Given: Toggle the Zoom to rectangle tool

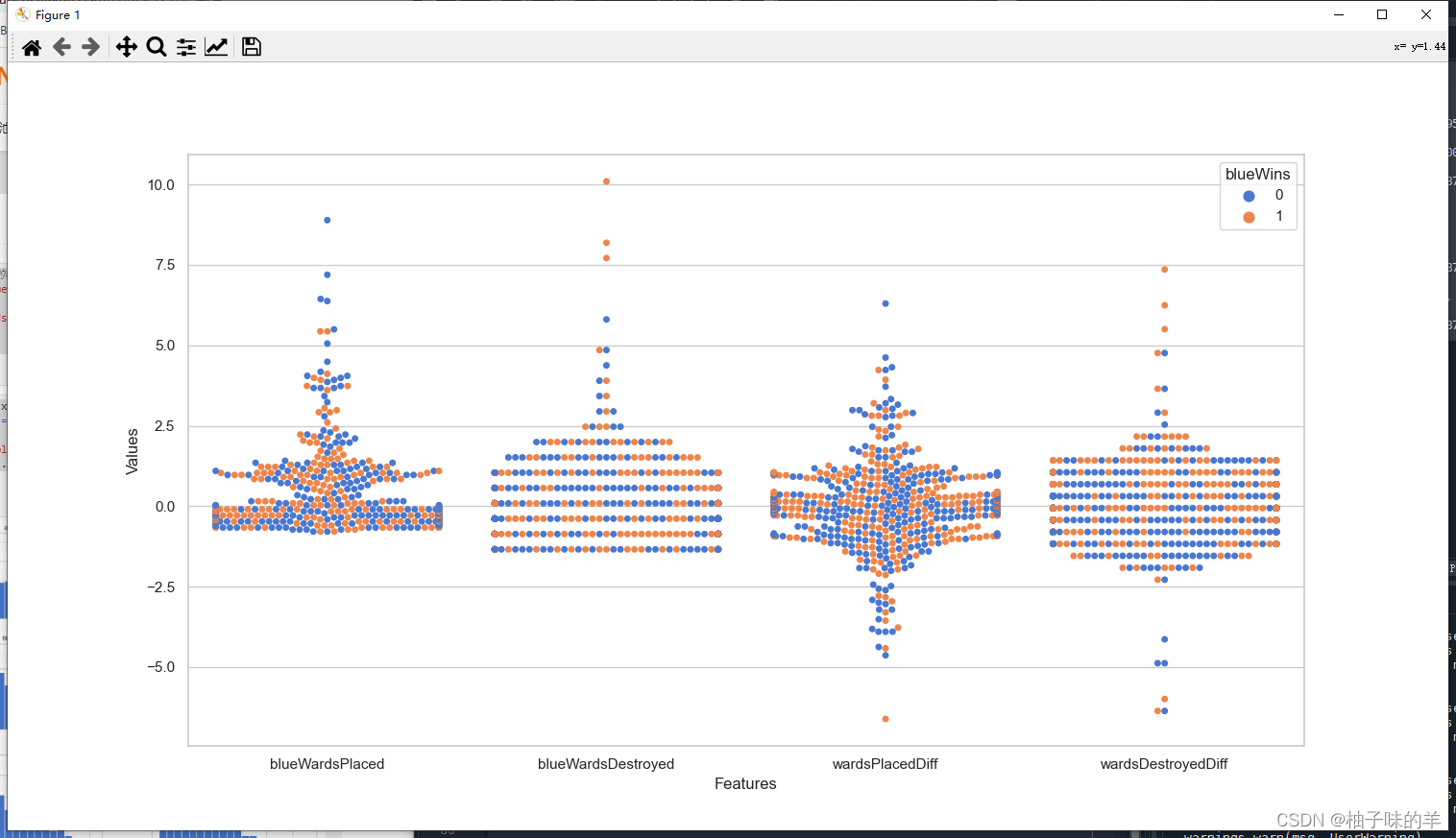Looking at the screenshot, I should 157,47.
